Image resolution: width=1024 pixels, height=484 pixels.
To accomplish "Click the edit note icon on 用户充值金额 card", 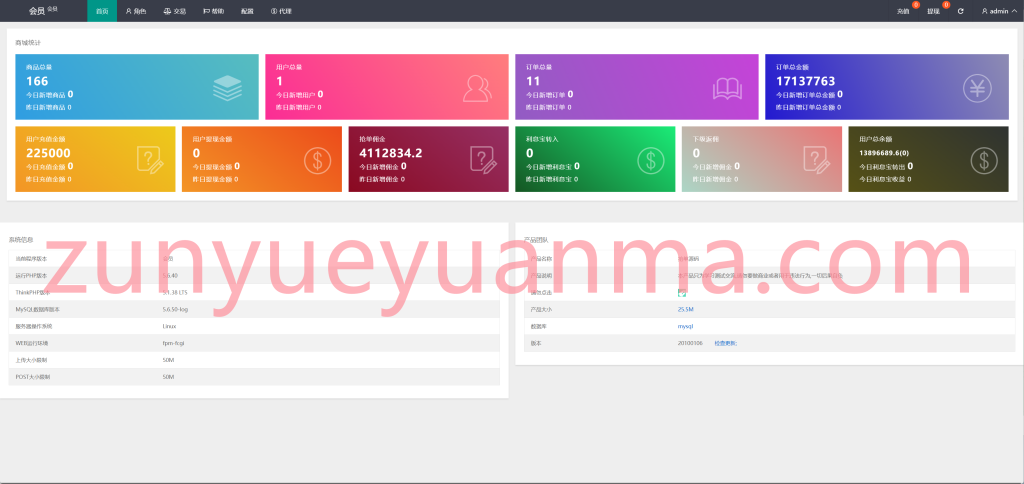I will (x=150, y=160).
